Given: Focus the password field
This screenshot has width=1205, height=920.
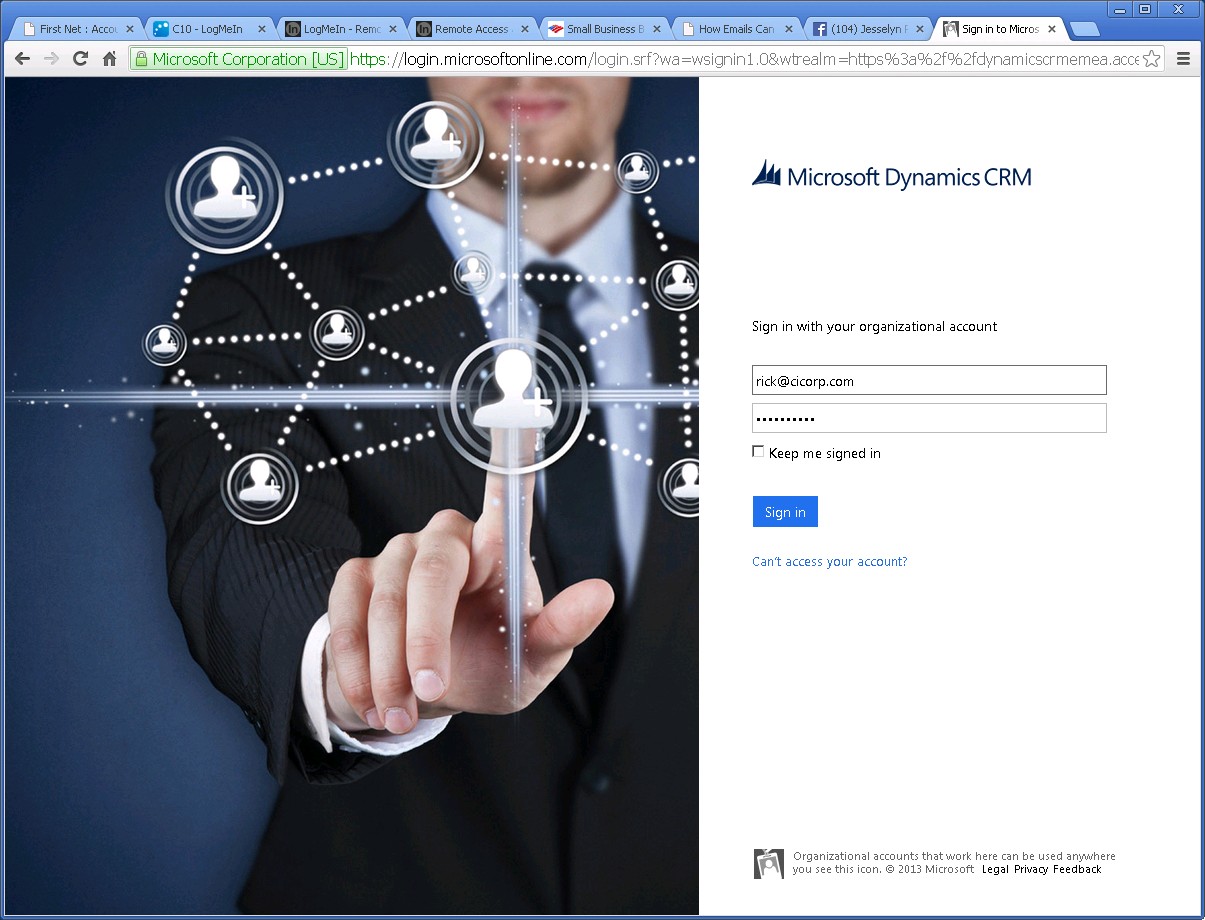Looking at the screenshot, I should [x=929, y=418].
